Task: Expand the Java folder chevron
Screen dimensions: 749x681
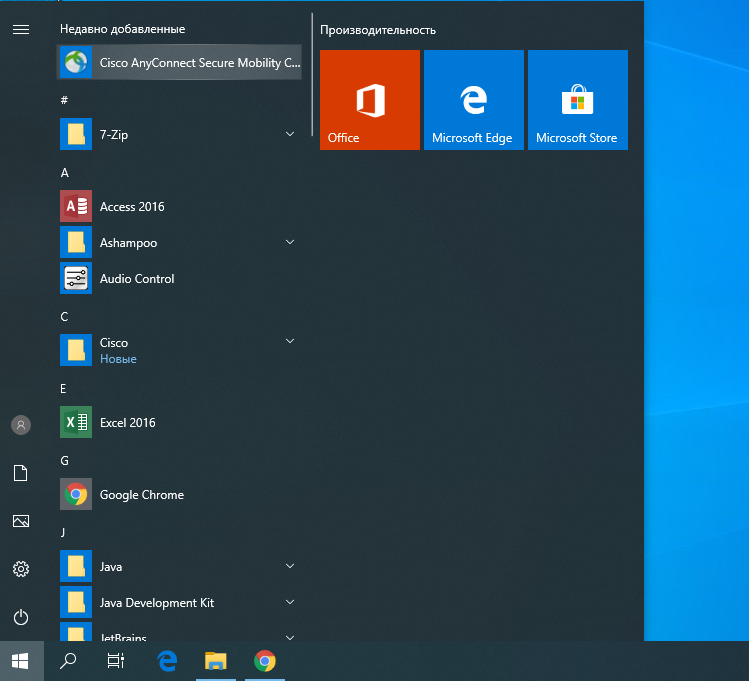Action: click(x=290, y=566)
